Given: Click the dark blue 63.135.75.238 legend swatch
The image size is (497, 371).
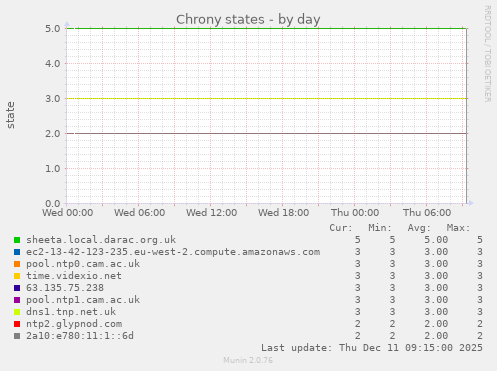Looking at the screenshot, I should coord(17,288).
